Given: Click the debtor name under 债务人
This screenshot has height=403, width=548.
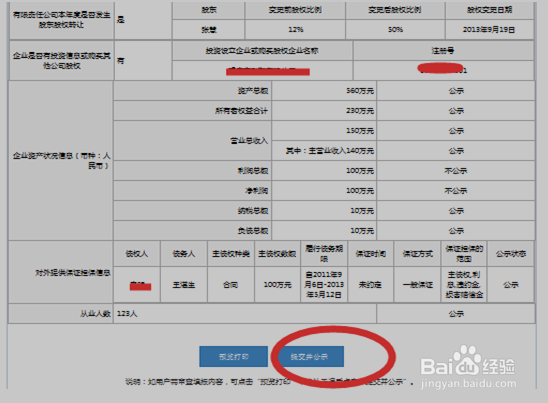Looking at the screenshot, I should (184, 285).
